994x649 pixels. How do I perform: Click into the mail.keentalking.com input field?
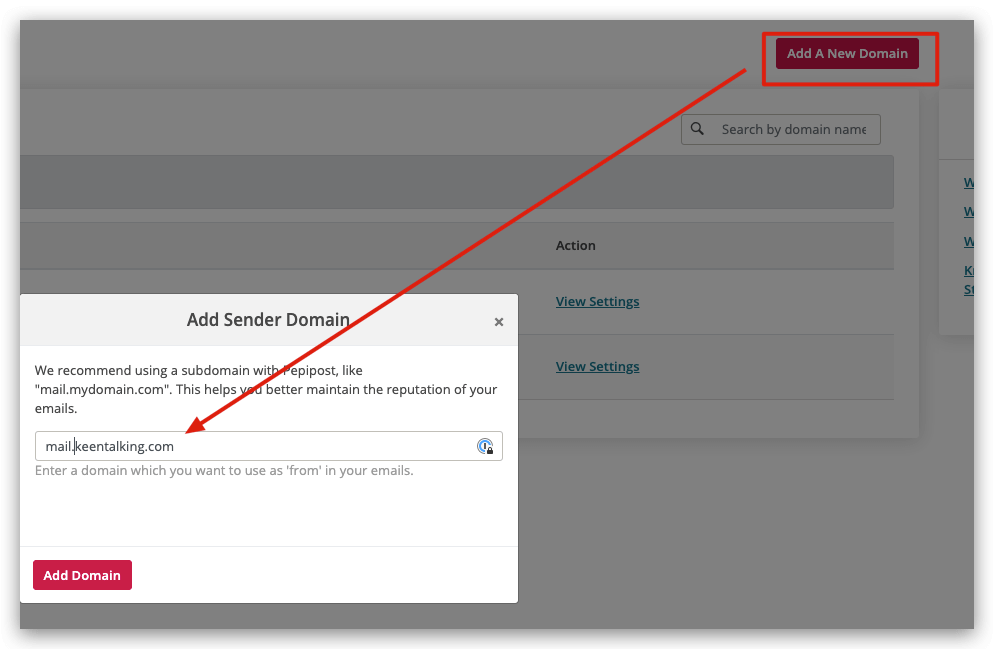coord(260,447)
